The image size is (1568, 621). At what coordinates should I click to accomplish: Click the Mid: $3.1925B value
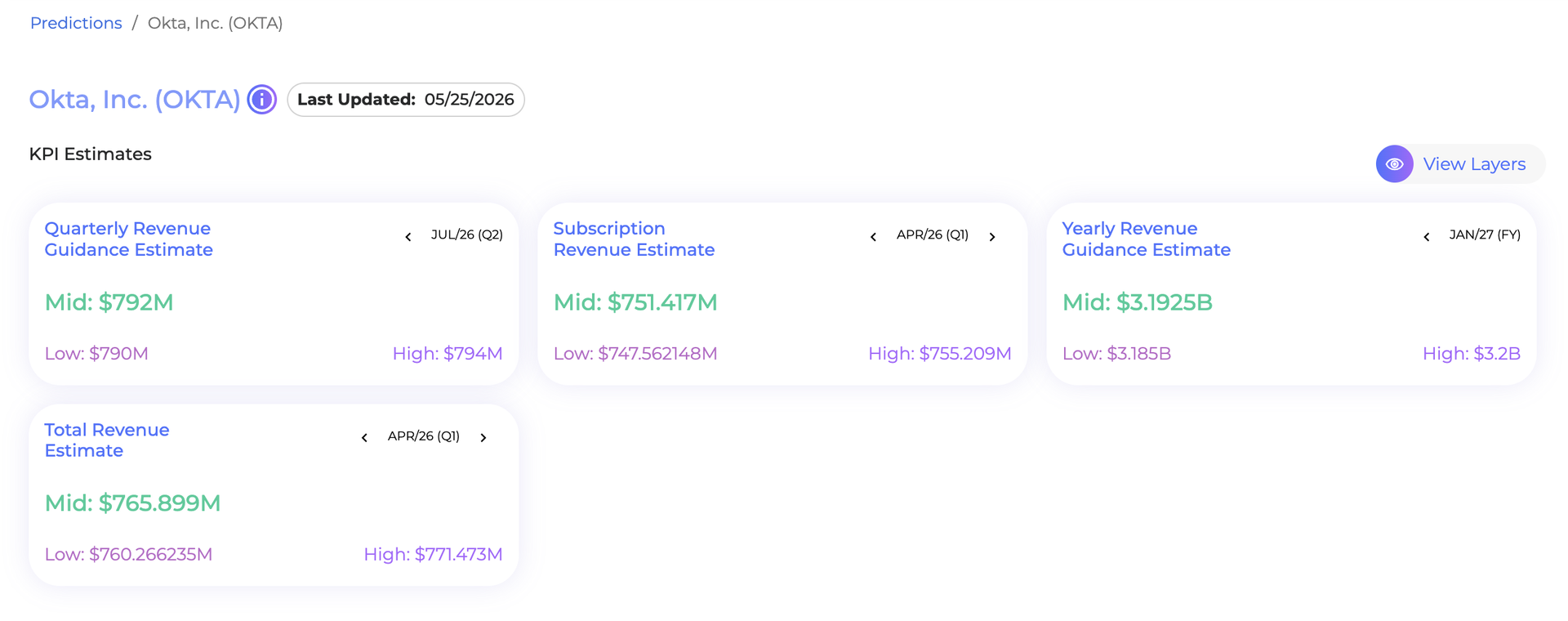click(x=1138, y=302)
